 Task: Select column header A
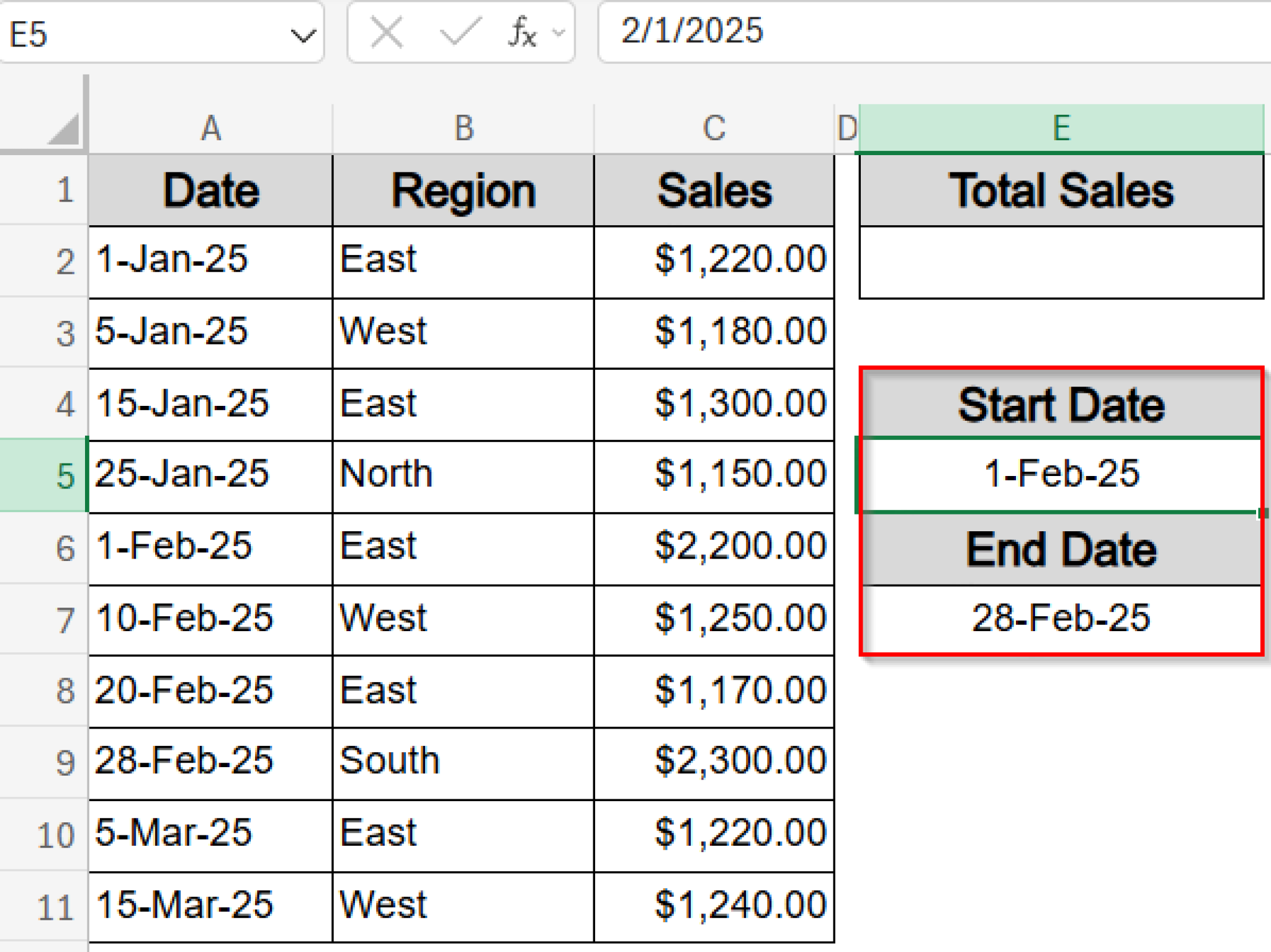point(210,127)
